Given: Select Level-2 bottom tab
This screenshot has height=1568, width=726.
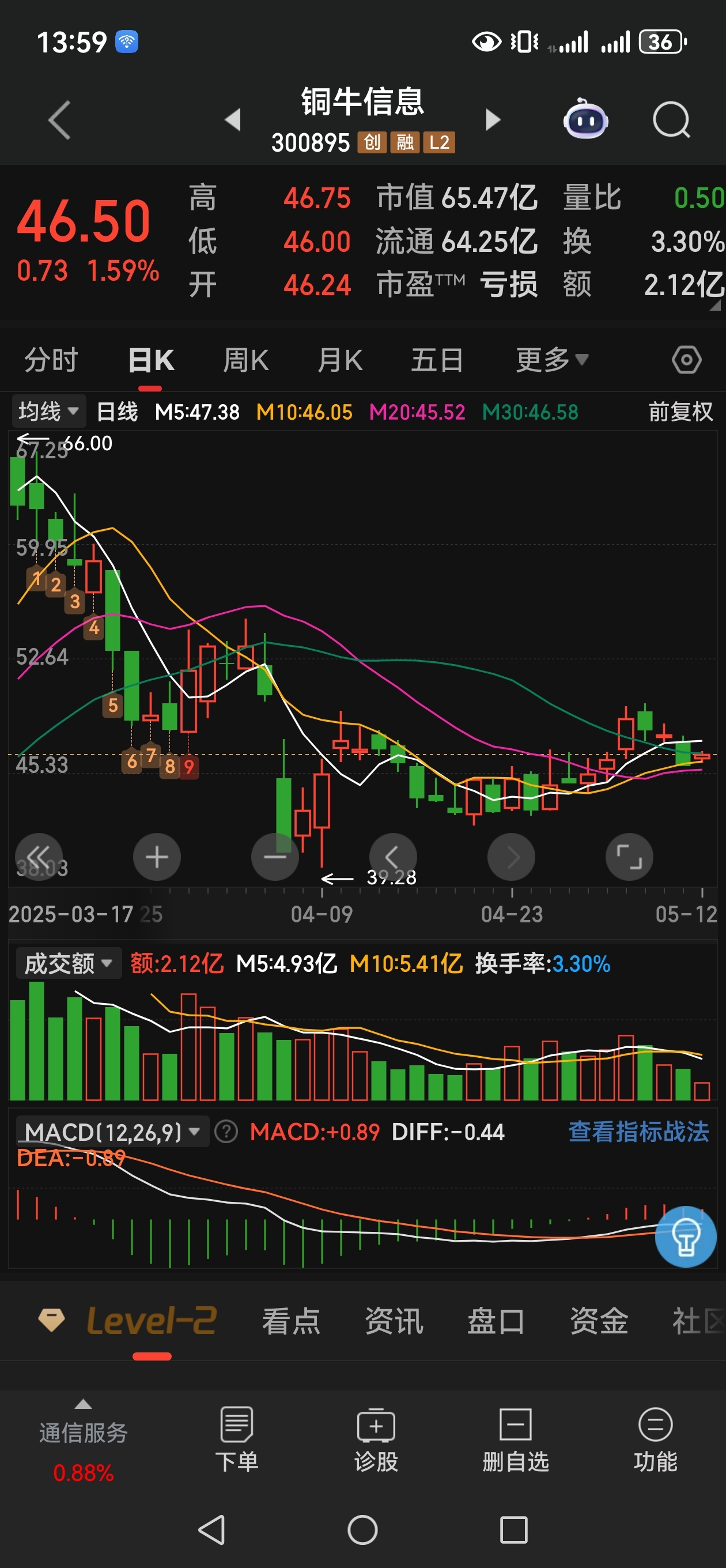Looking at the screenshot, I should click(x=151, y=1320).
